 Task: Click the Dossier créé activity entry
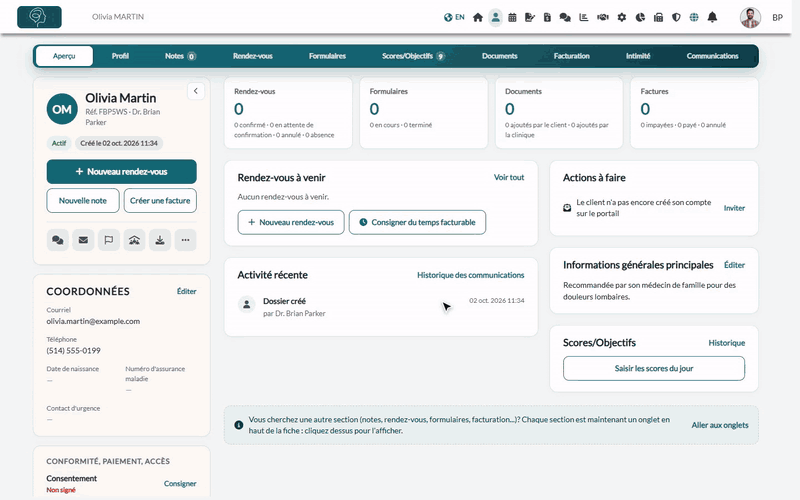[381, 307]
